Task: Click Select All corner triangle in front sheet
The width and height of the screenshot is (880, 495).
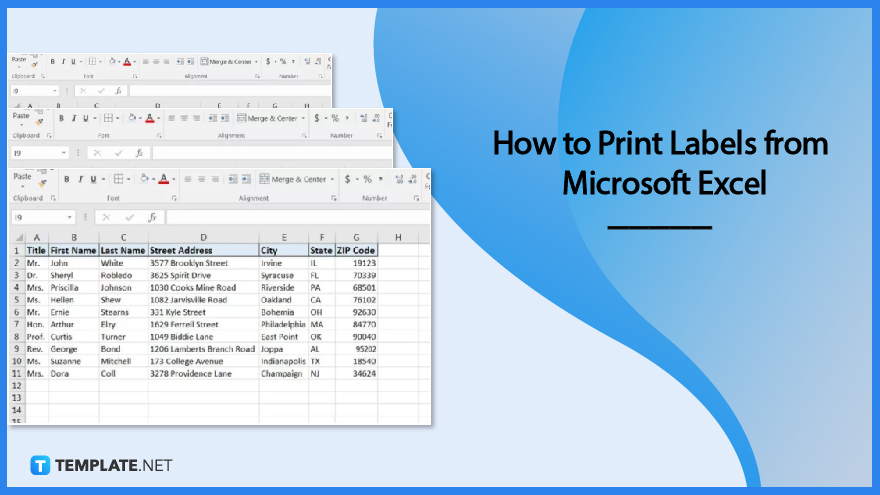Action: point(19,237)
